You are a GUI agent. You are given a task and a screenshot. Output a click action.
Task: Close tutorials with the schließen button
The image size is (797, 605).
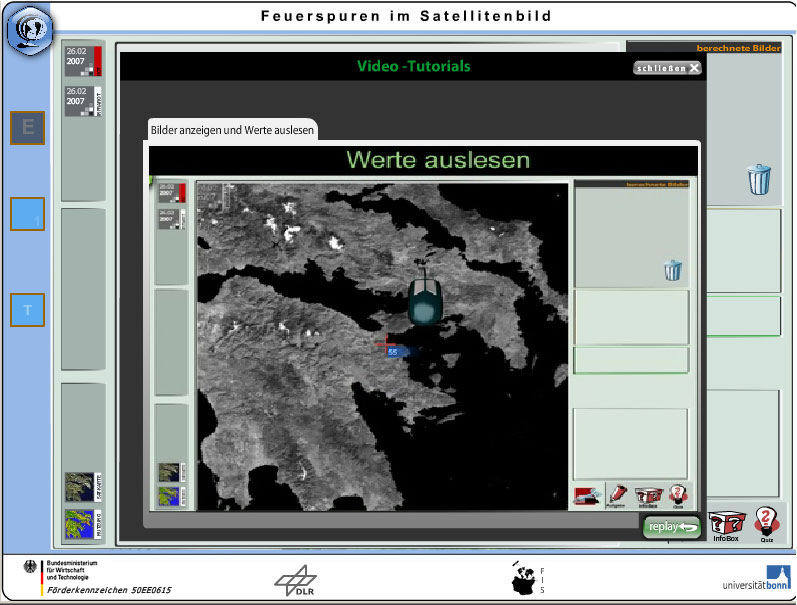(x=667, y=68)
